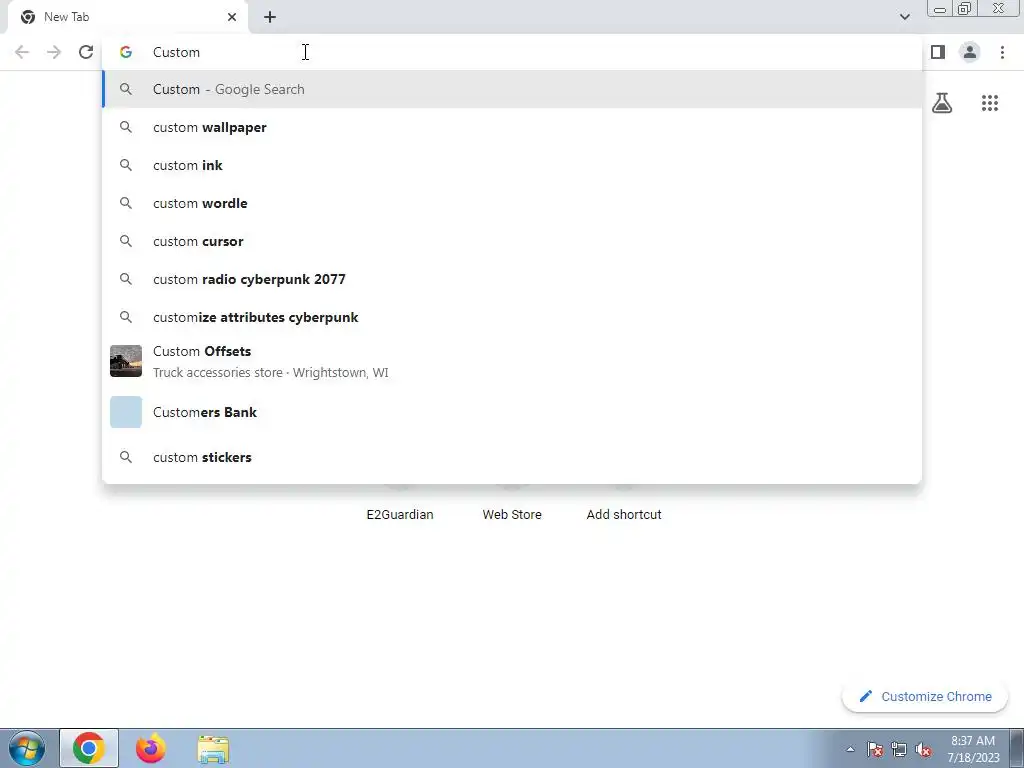This screenshot has height=768, width=1024.
Task: Open Chrome's three-dot menu
Action: pyautogui.click(x=1002, y=52)
